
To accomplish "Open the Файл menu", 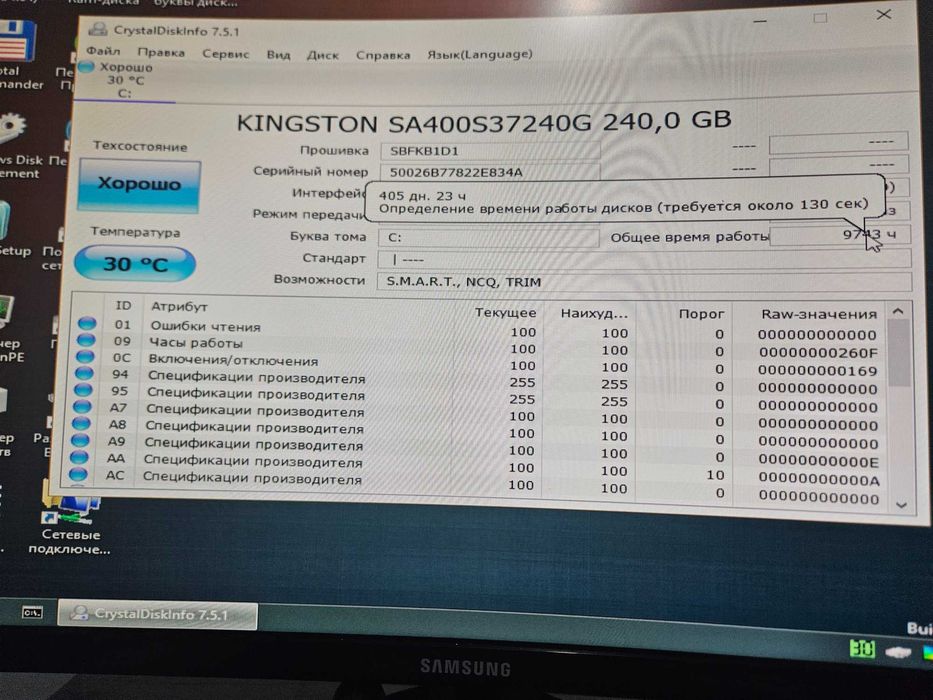I will (103, 51).
